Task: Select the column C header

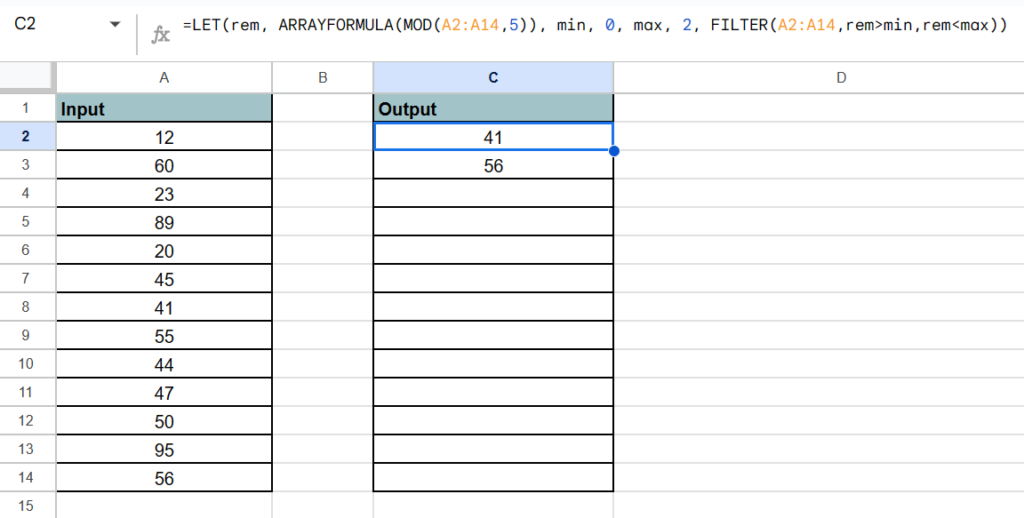Action: pyautogui.click(x=493, y=77)
